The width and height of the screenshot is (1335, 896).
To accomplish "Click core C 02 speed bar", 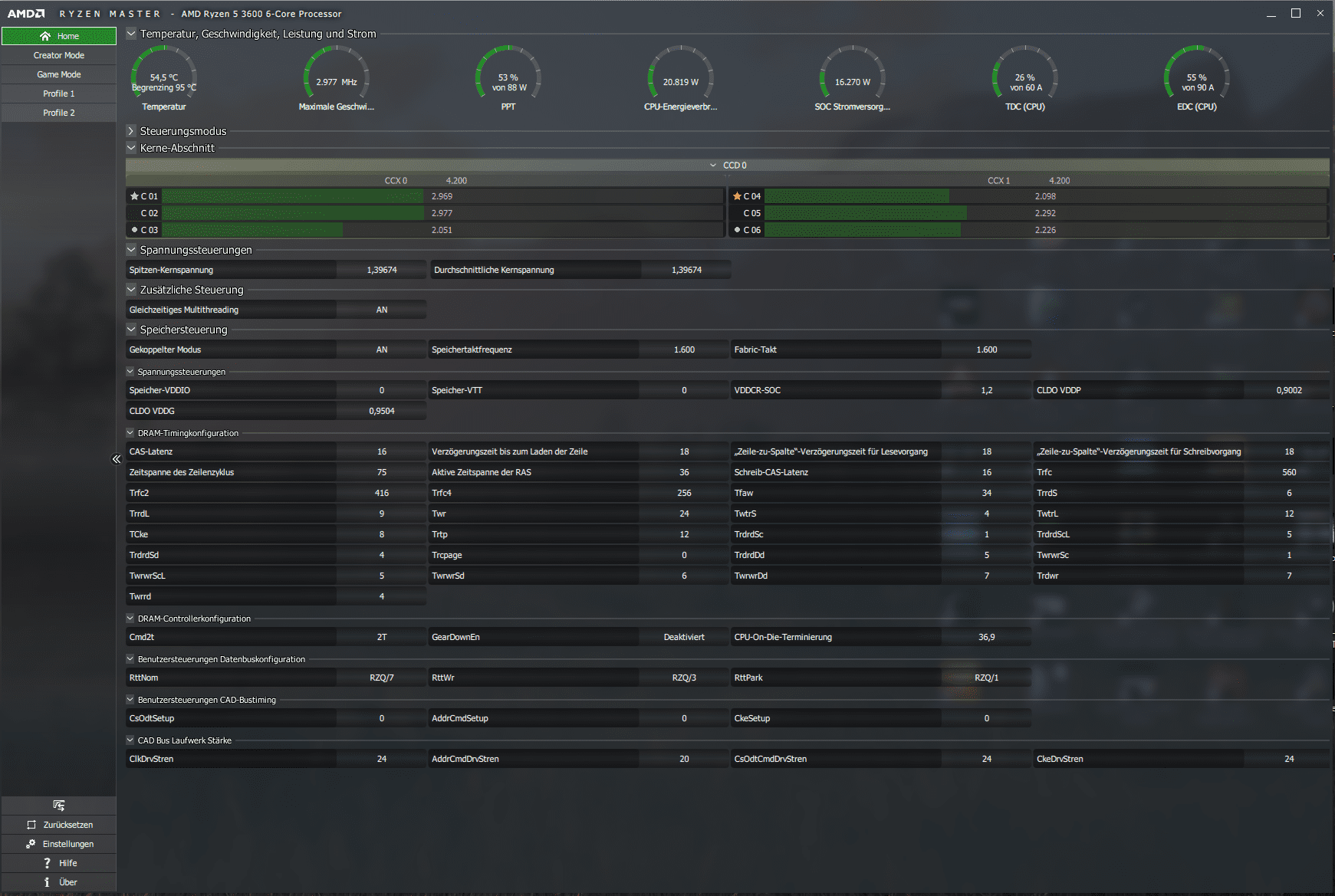I will (x=442, y=213).
